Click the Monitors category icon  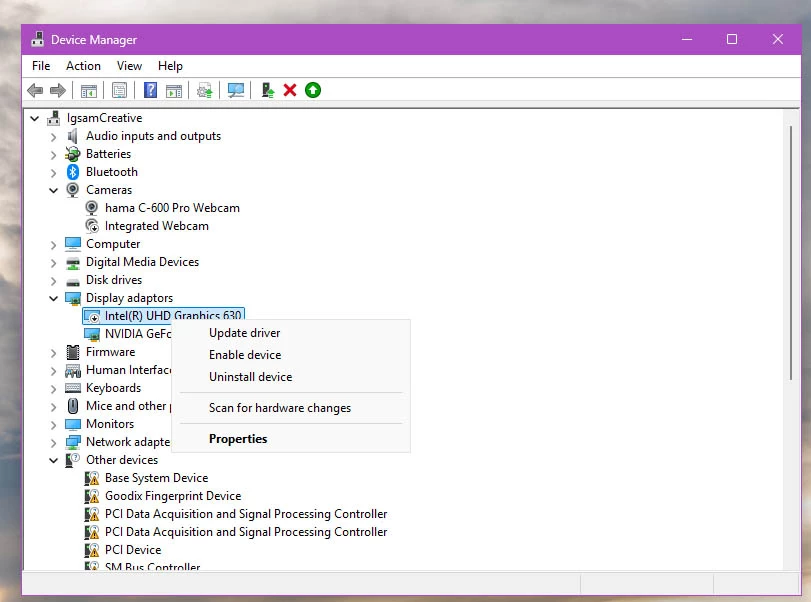(x=73, y=424)
